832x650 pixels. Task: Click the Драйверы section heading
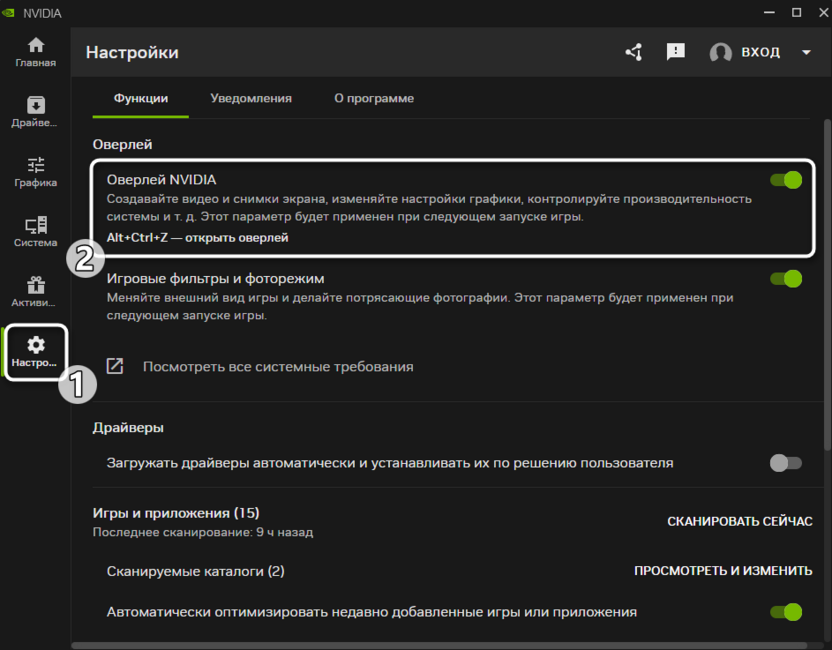[x=128, y=428]
